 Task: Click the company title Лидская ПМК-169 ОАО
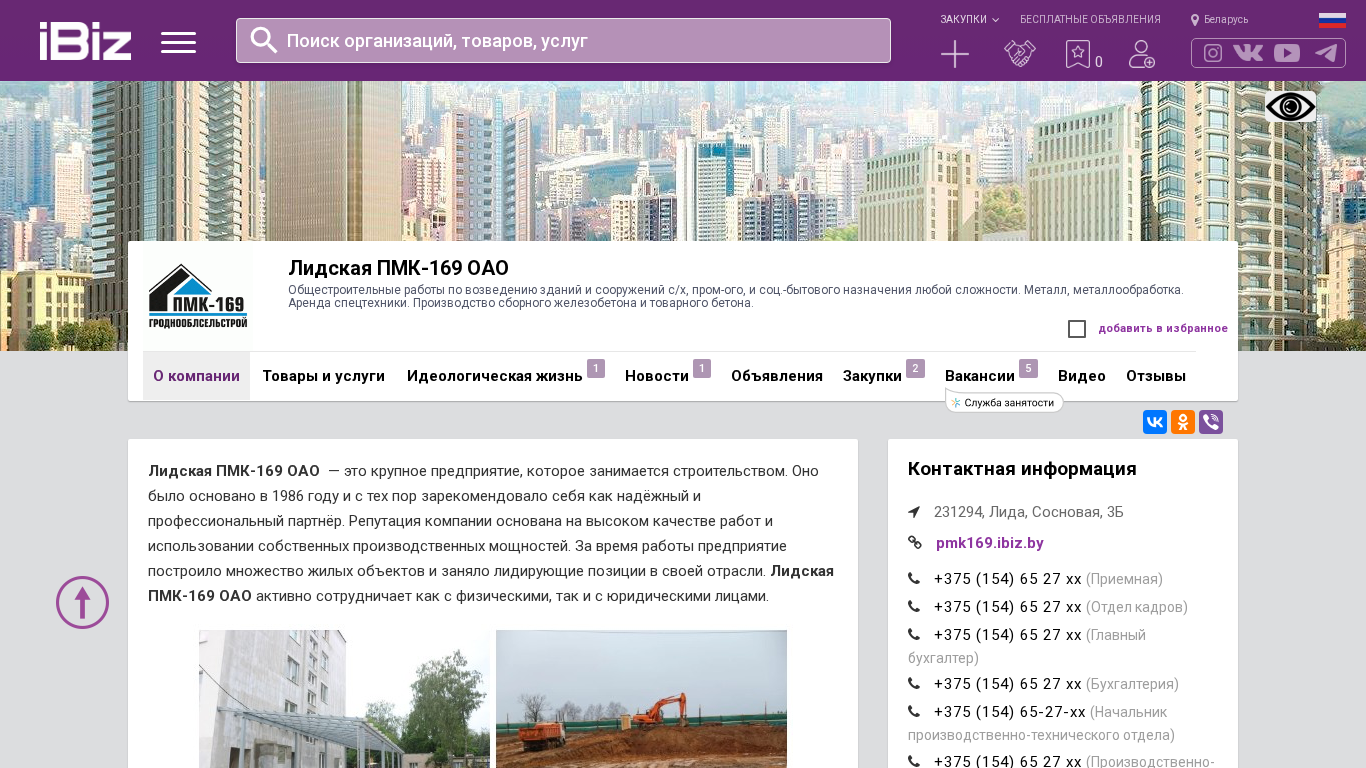pyautogui.click(x=399, y=268)
